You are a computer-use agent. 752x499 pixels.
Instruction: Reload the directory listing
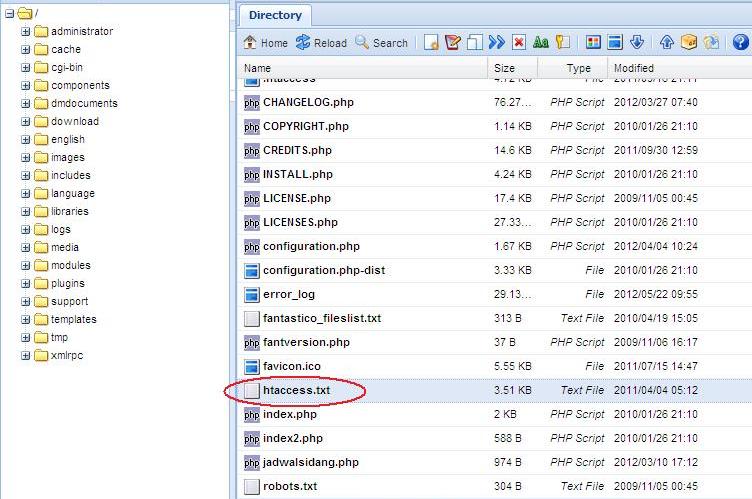(321, 43)
